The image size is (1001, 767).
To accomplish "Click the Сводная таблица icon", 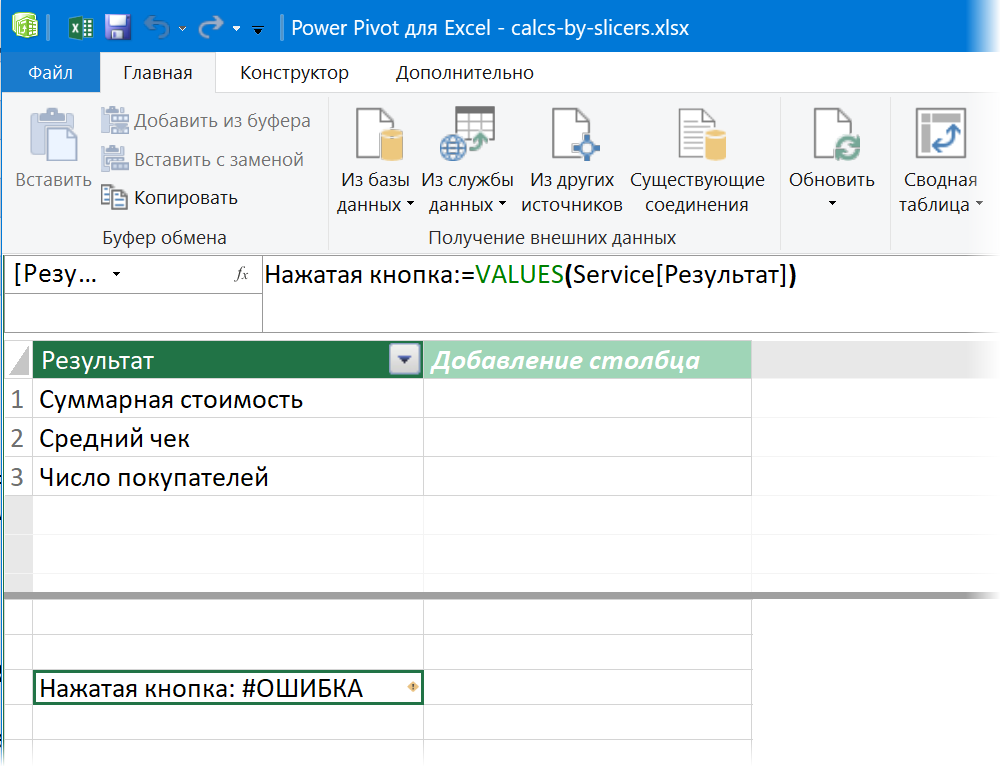I will (x=941, y=133).
